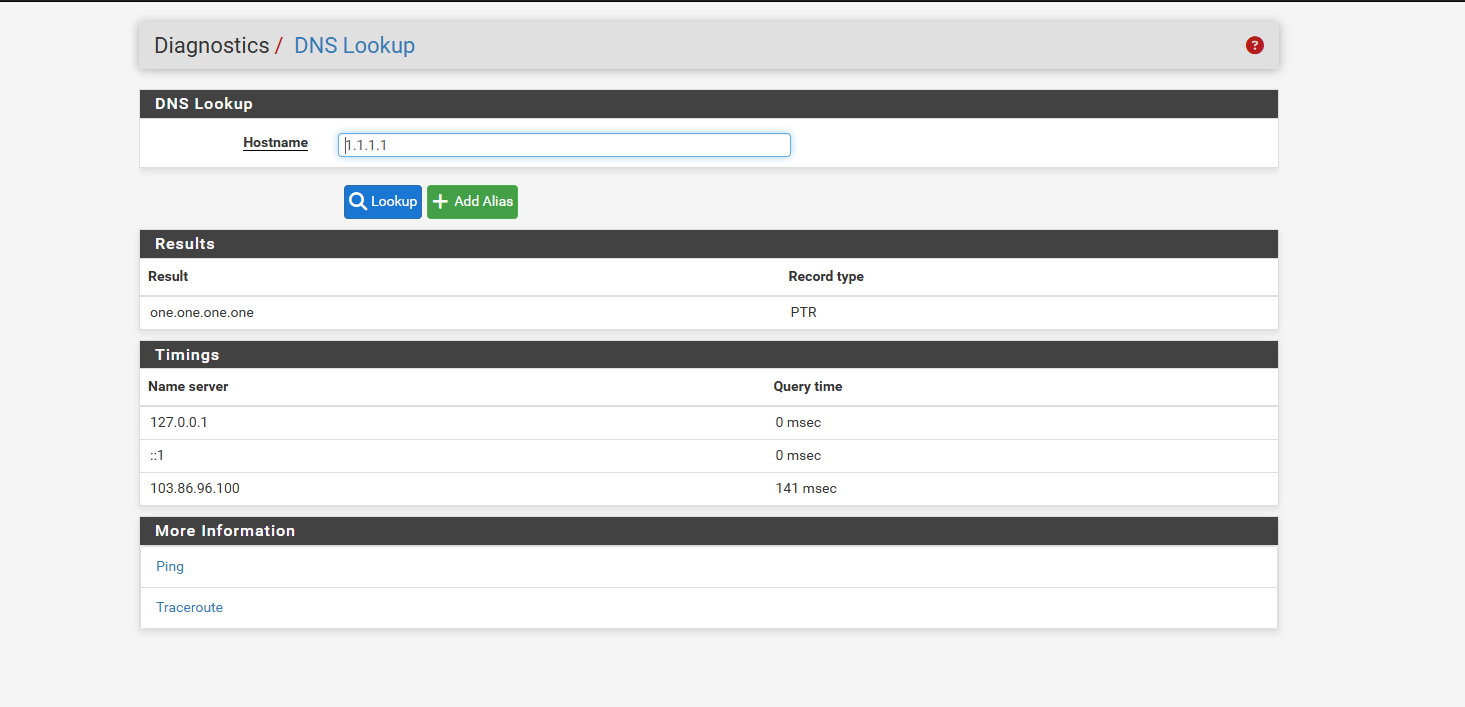
Task: Click the 127.0.0.1 name server row
Action: coord(709,422)
